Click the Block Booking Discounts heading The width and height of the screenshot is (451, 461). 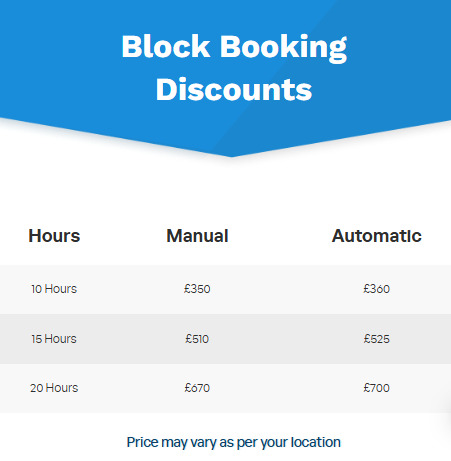tap(234, 68)
